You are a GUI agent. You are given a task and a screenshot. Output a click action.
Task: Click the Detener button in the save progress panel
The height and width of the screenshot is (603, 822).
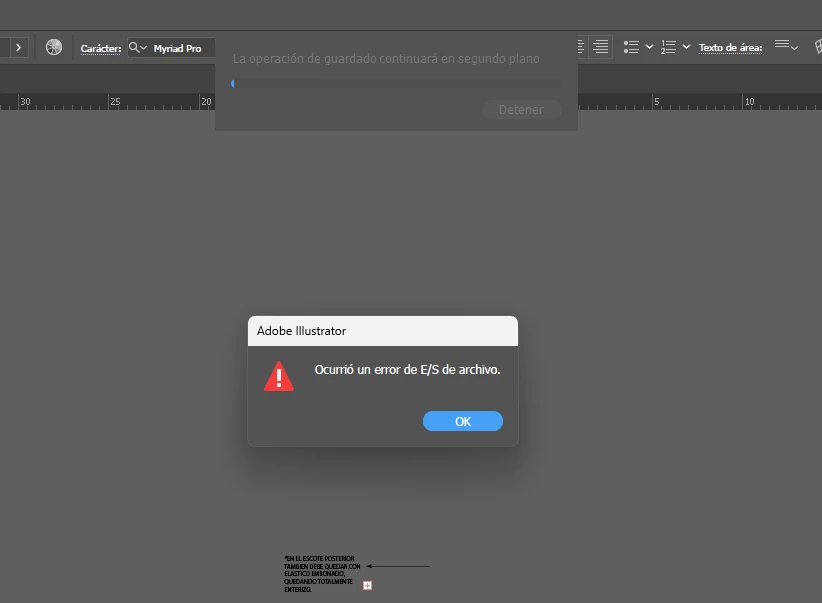tap(521, 110)
